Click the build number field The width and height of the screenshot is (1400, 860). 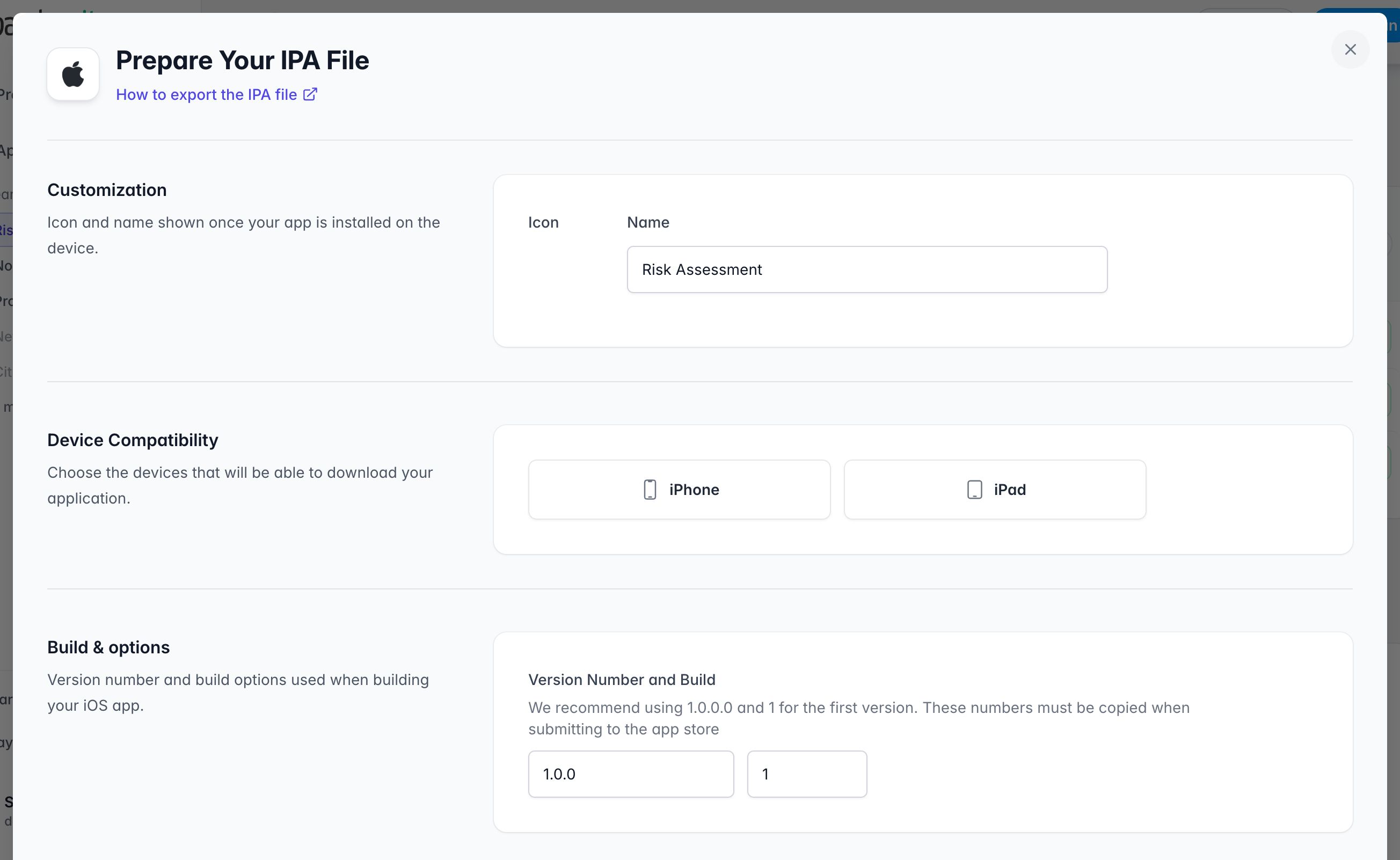click(x=807, y=774)
